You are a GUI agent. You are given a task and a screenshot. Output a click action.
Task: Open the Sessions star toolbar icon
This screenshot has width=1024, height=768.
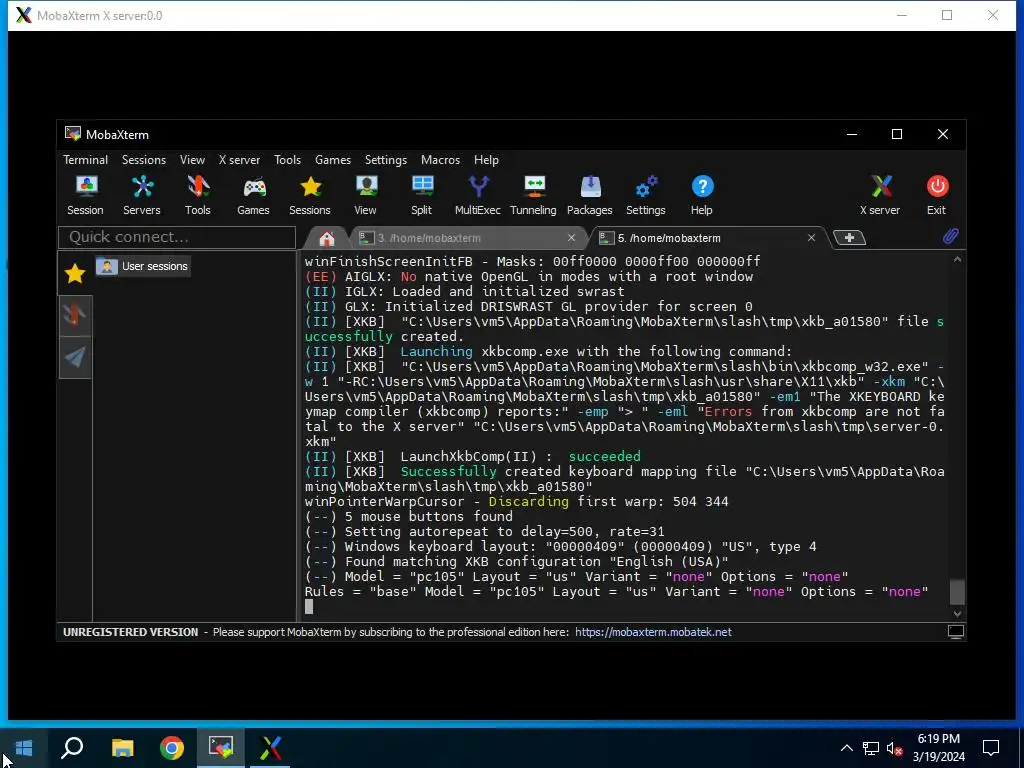(310, 195)
